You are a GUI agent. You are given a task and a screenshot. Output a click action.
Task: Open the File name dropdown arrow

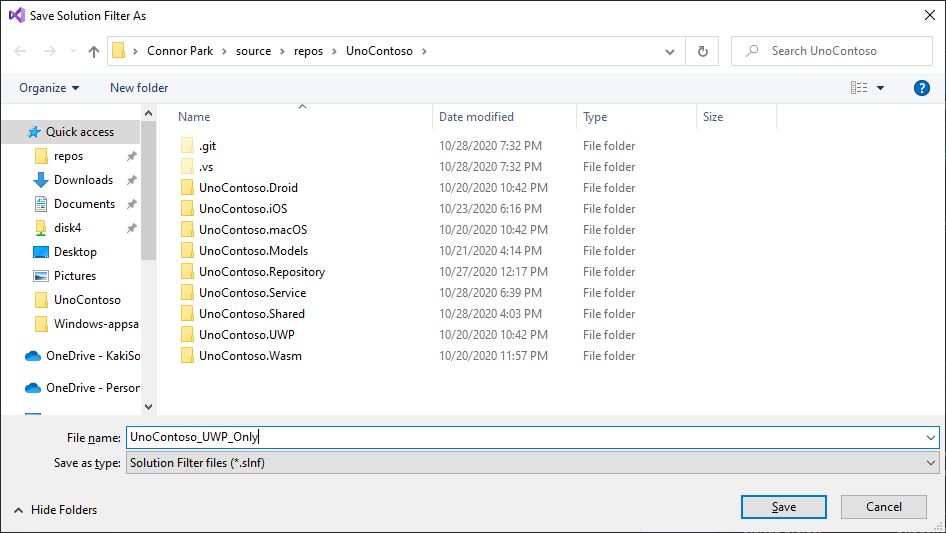point(931,438)
